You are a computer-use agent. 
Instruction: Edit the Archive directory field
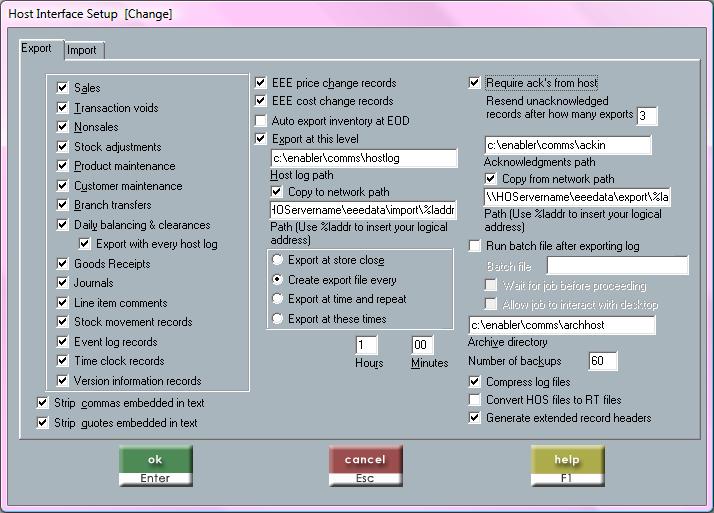[x=562, y=325]
